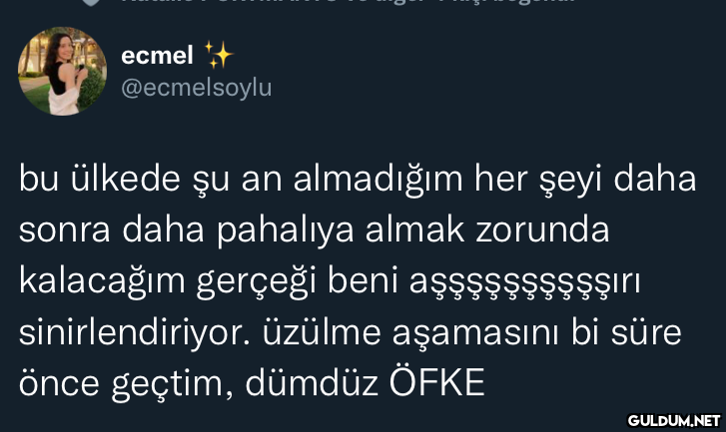Screen dimensions: 726x432
Task: Click the word kalacağım in the tweet
Action: (x=102, y=282)
